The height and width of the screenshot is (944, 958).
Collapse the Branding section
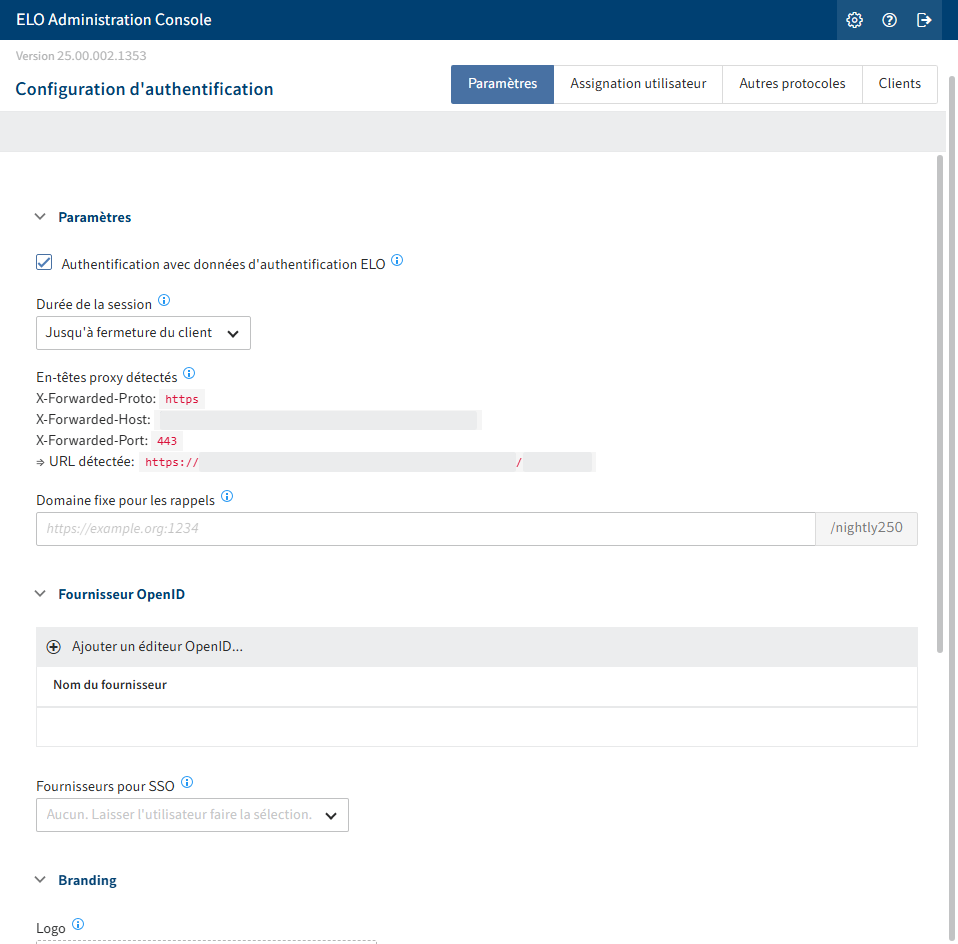click(40, 880)
